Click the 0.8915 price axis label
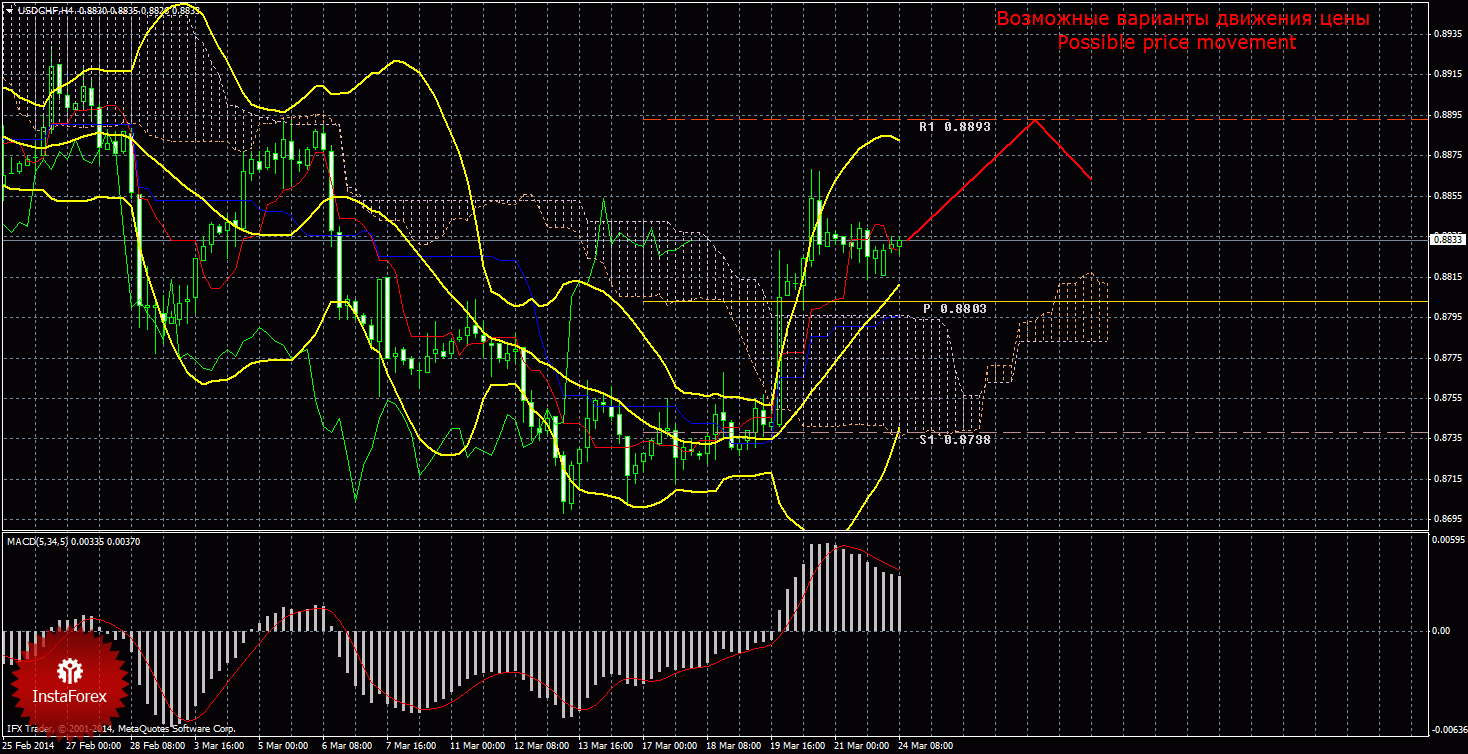Image resolution: width=1468 pixels, height=754 pixels. 1447,74
